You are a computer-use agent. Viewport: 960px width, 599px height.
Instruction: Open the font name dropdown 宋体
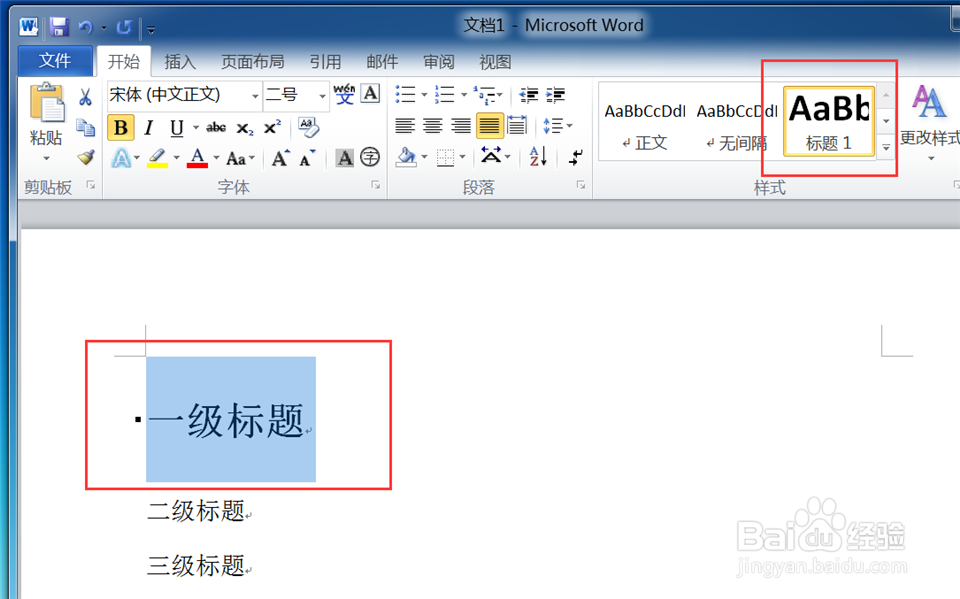[x=255, y=96]
